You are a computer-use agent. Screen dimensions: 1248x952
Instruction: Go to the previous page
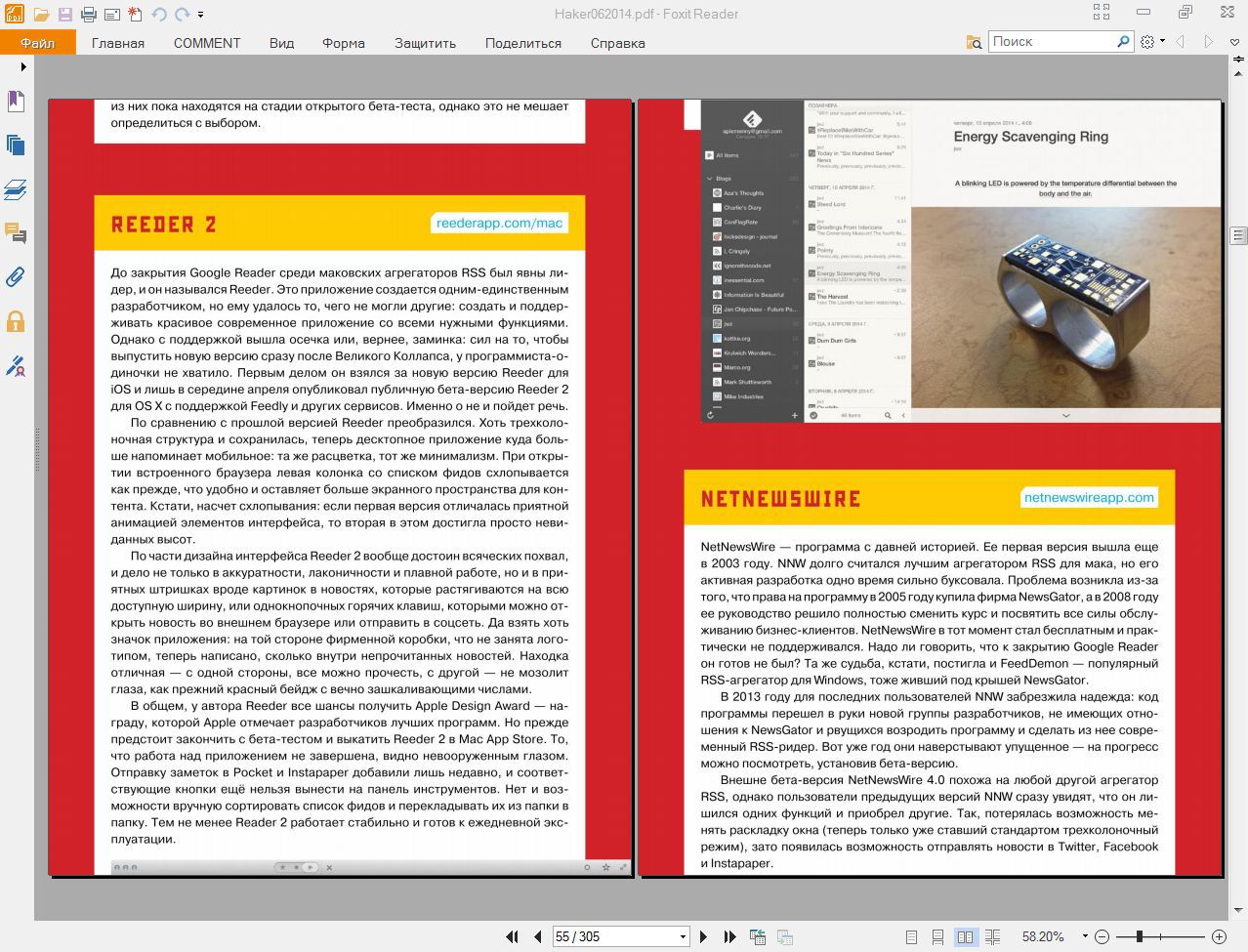click(538, 936)
